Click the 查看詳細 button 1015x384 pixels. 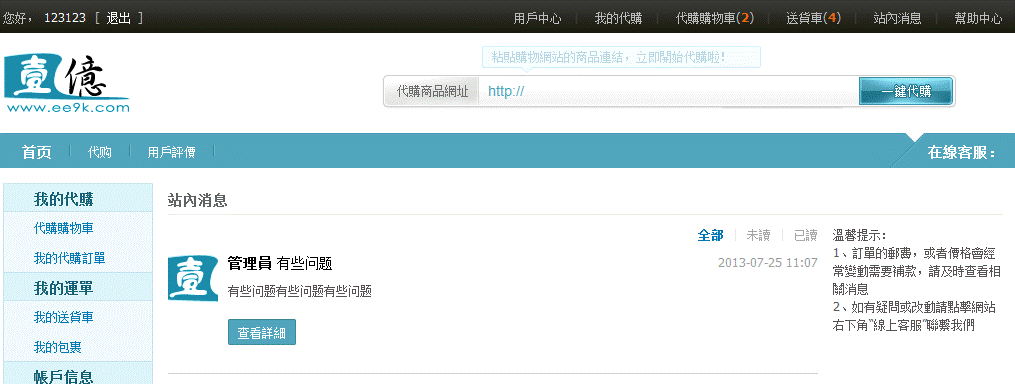(262, 332)
